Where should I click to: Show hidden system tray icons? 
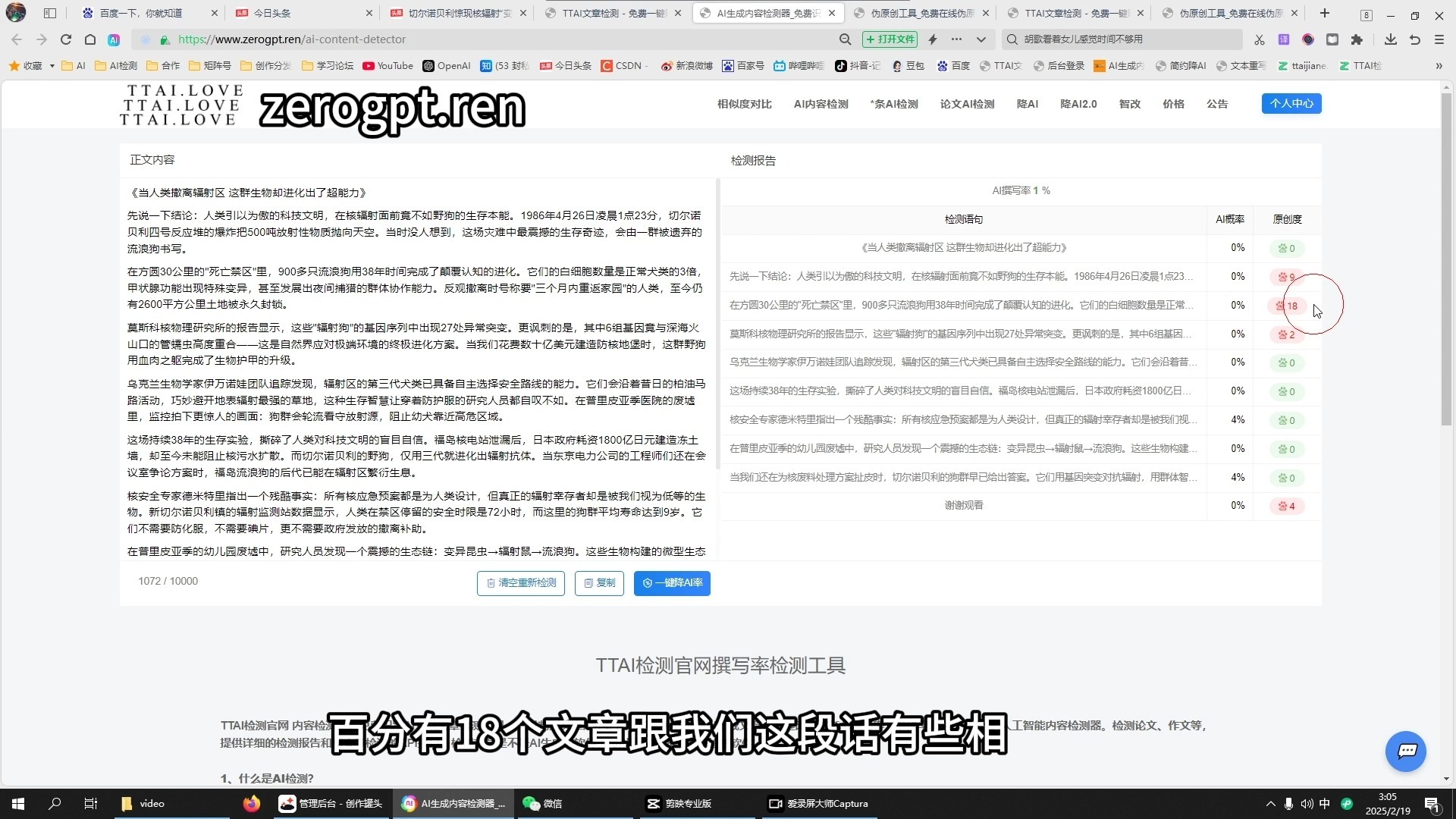tap(1271, 804)
